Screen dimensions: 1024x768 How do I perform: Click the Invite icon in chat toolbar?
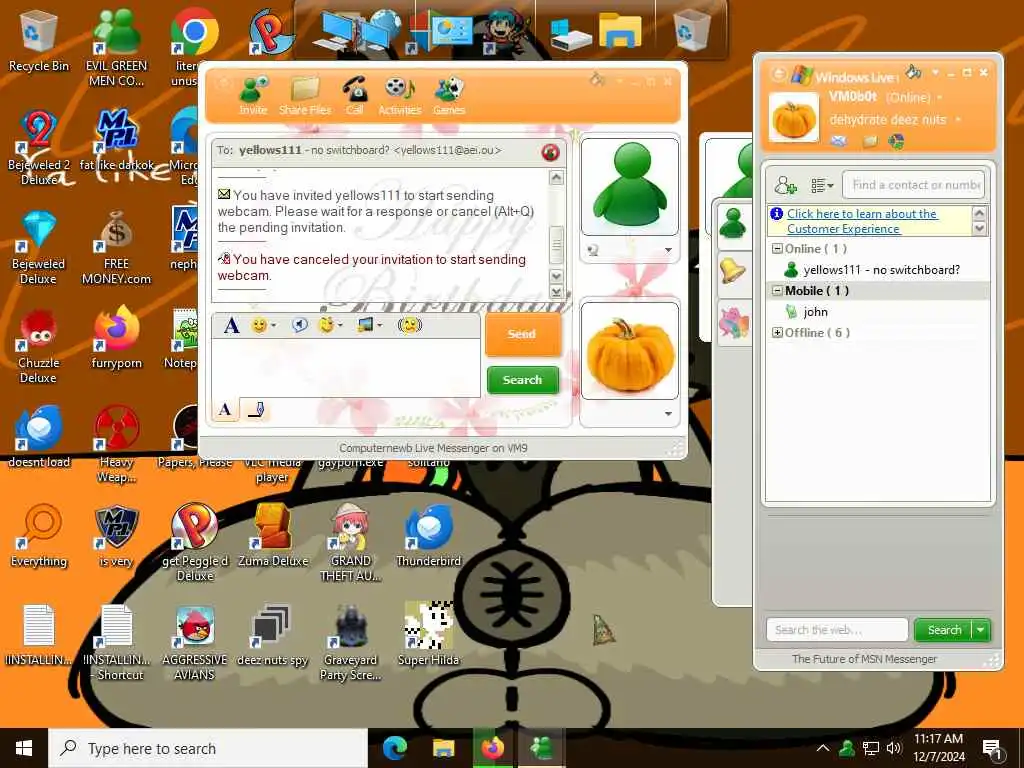coord(253,95)
